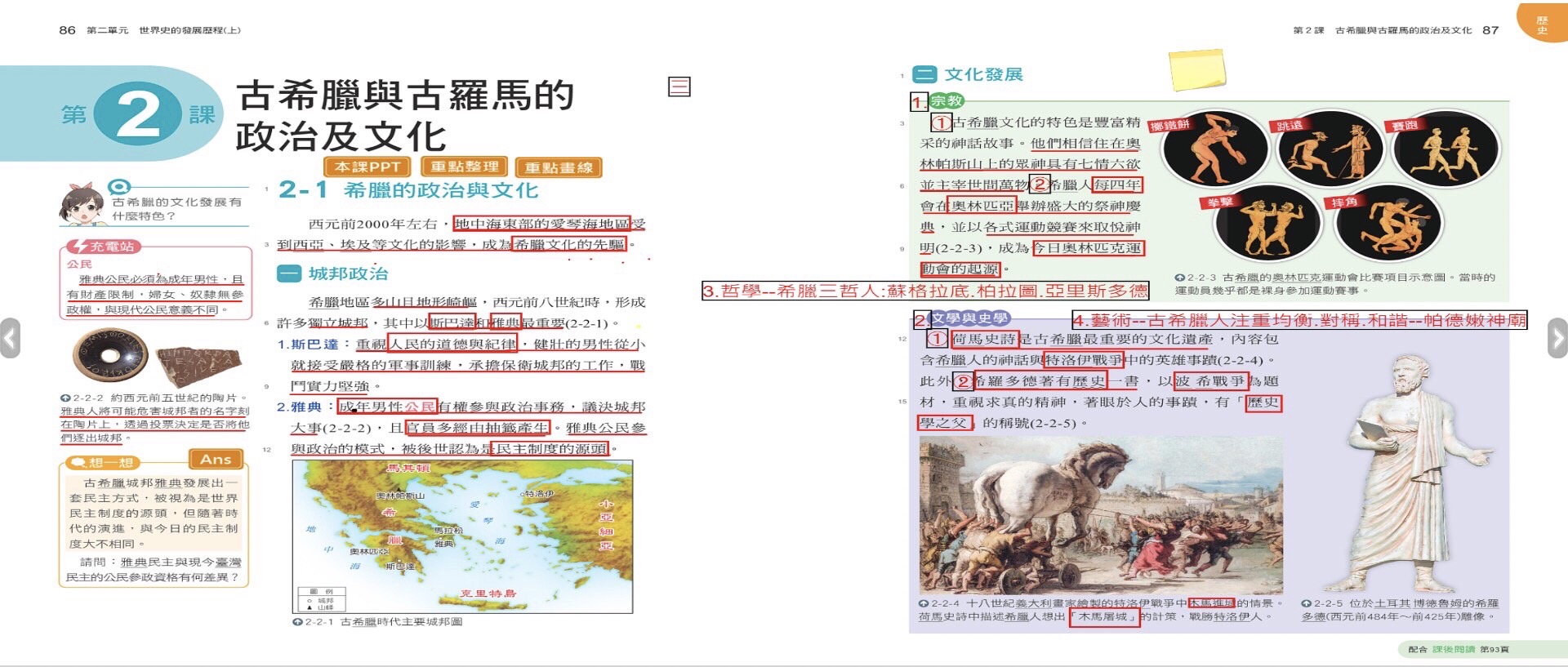Click the lesson title 古希臘與古羅馬的政治及文化
The width and height of the screenshot is (1568, 667).
[x=405, y=115]
